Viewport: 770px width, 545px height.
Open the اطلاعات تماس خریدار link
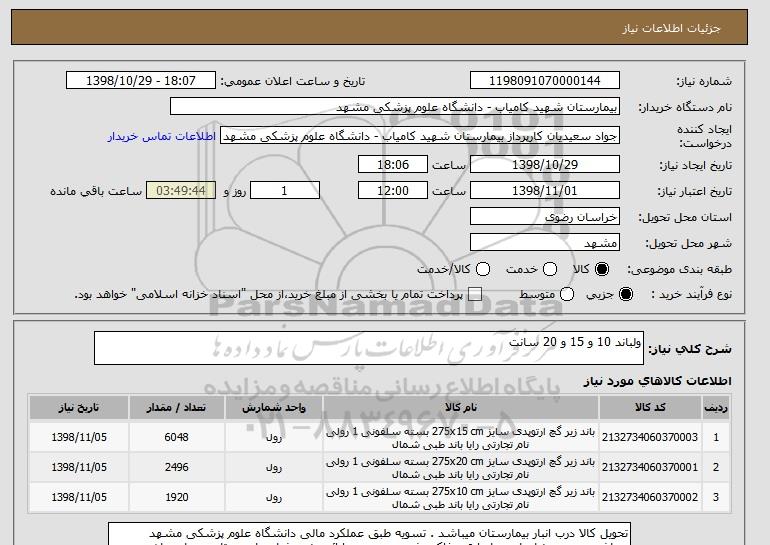click(162, 136)
